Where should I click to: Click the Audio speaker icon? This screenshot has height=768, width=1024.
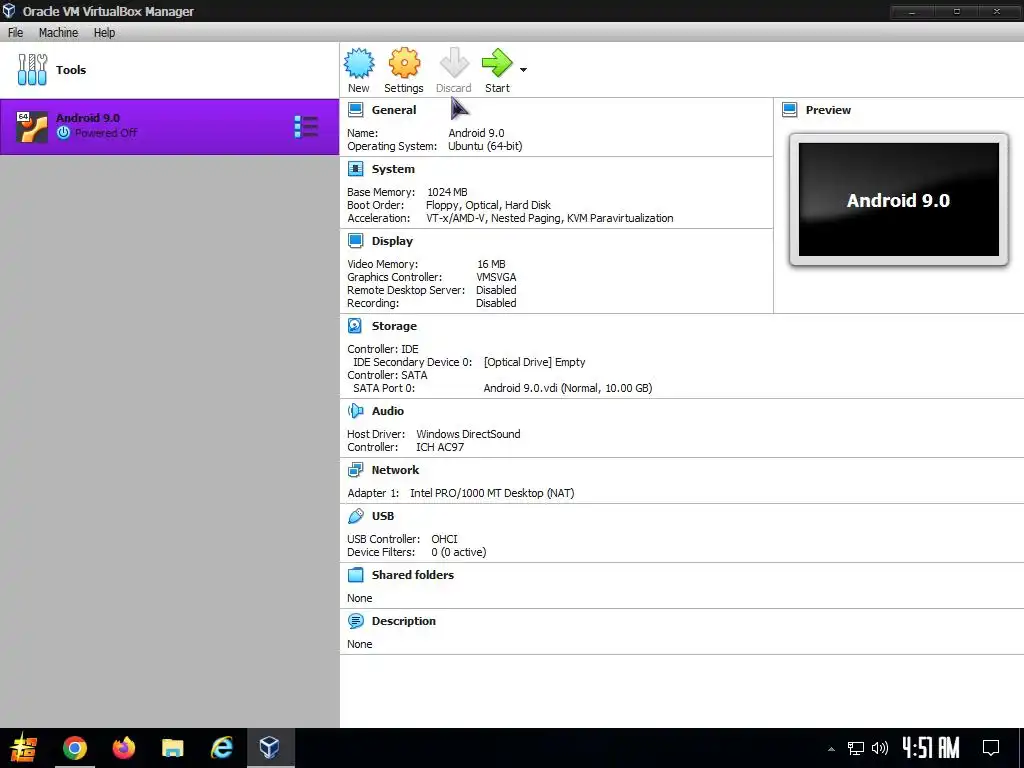355,411
